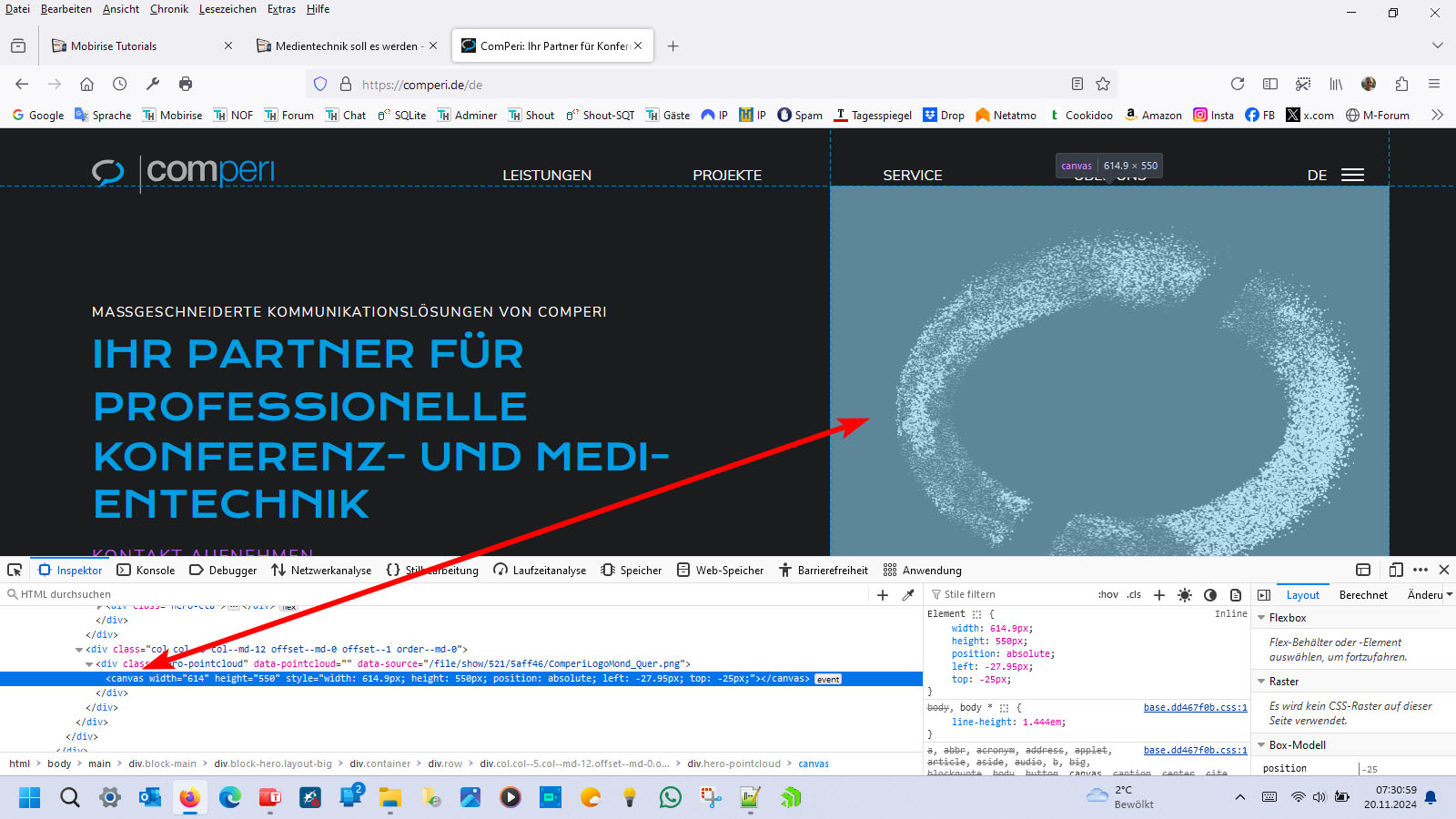Reload the page with refresh icon
This screenshot has width=1456, height=819.
1238,84
